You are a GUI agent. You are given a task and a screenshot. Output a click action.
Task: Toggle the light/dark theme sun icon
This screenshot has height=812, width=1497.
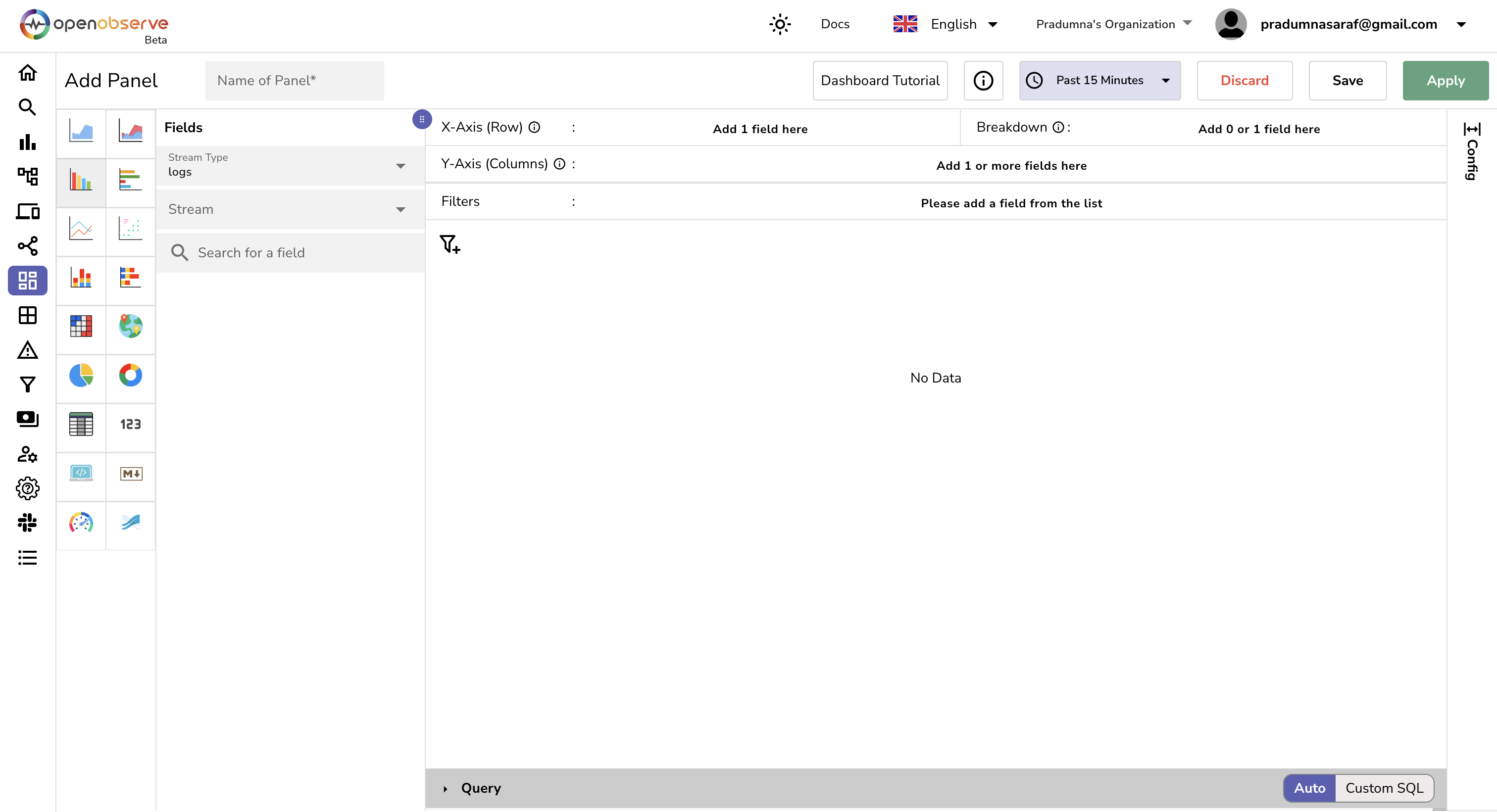pos(780,24)
